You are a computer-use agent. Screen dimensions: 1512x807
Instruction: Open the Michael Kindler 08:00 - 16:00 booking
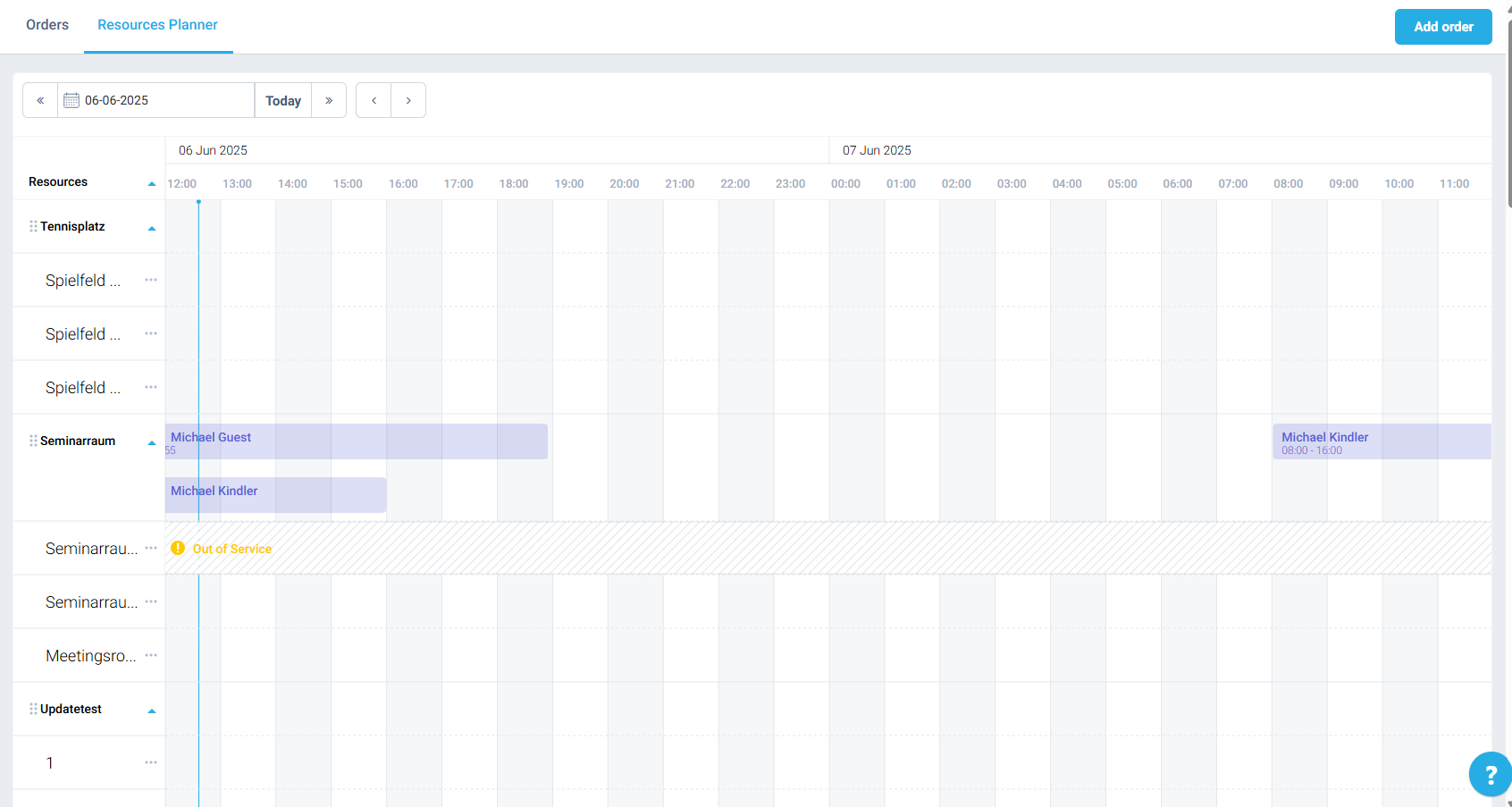tap(1382, 441)
